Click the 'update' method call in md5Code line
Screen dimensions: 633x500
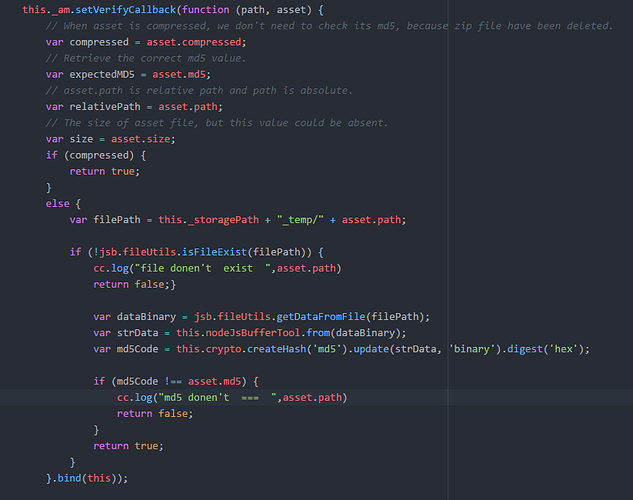click(371, 349)
